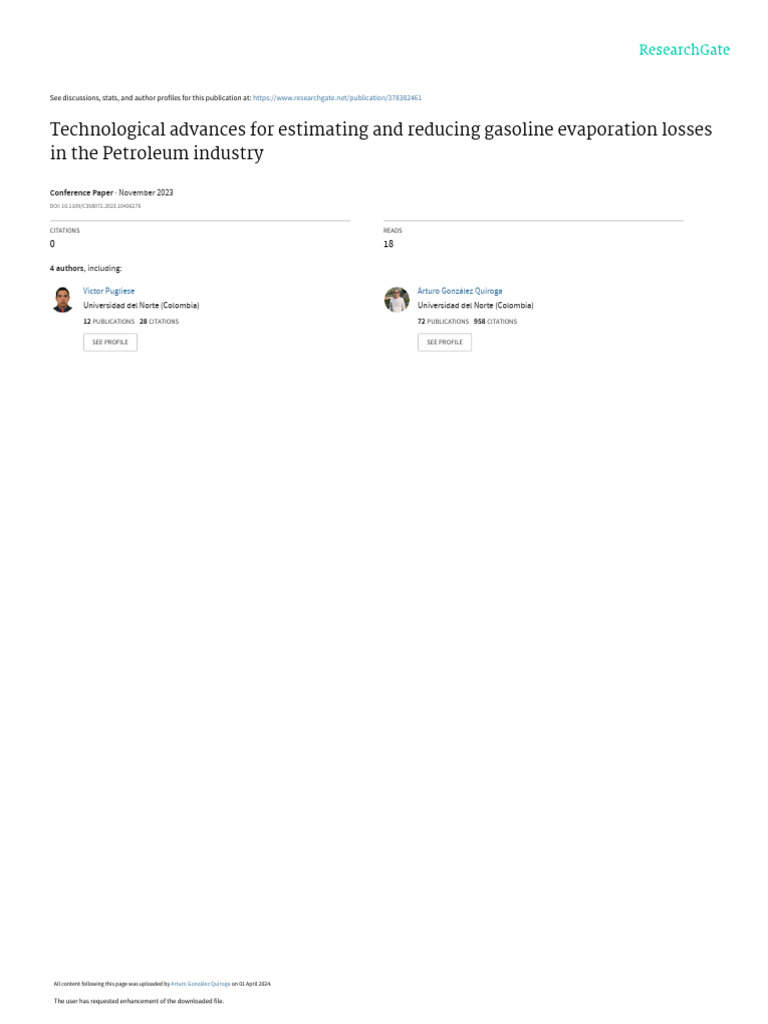The width and height of the screenshot is (768, 1024).
Task: Click Victor's 12 PUBLICATIONS stat
Action: pyautogui.click(x=108, y=321)
